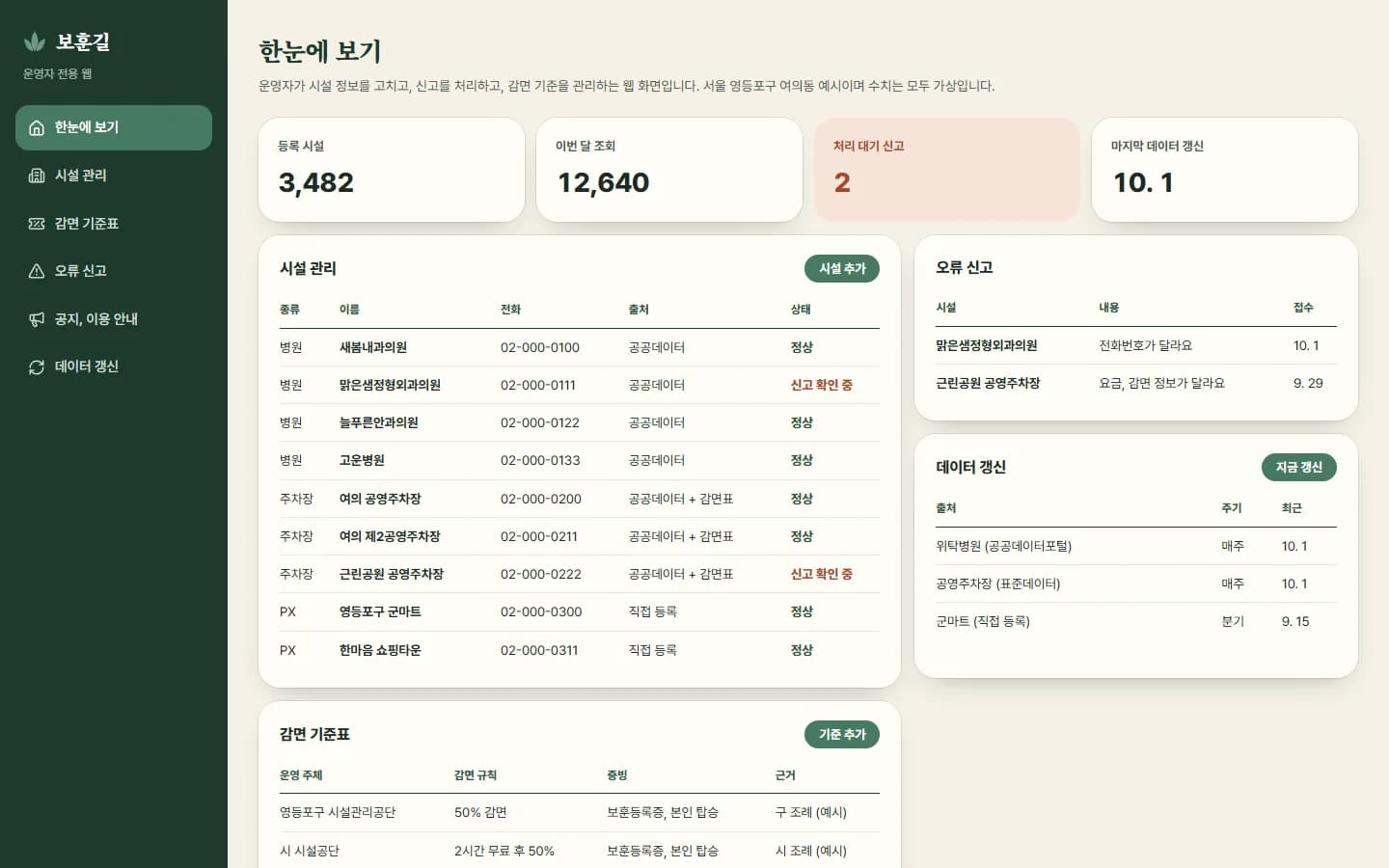This screenshot has width=1389, height=868.
Task: Select the 새봄내과의원 facility name
Action: click(x=373, y=347)
